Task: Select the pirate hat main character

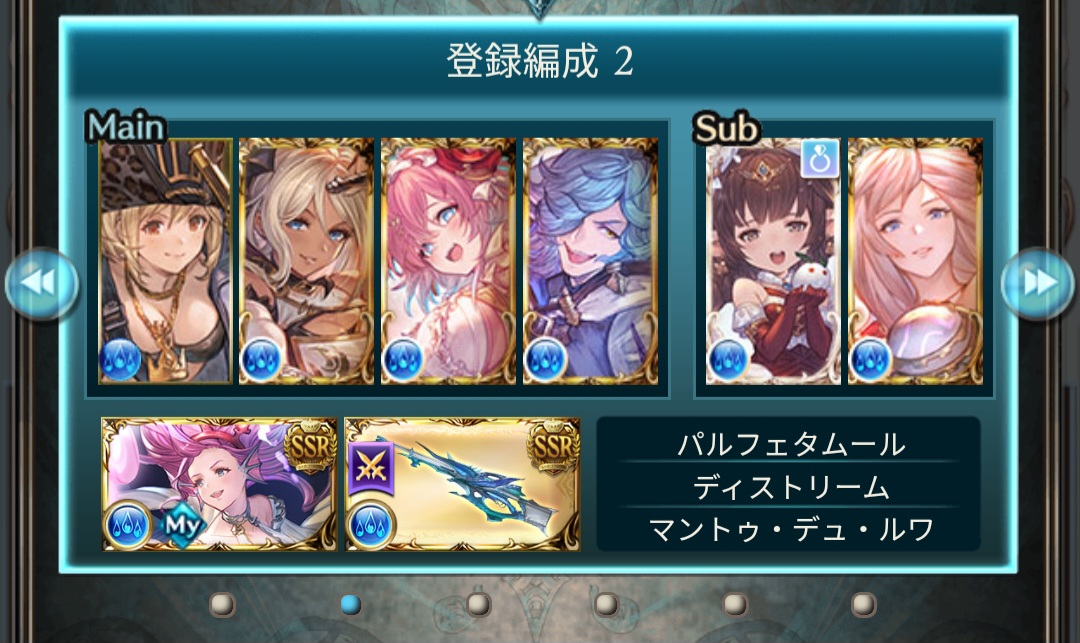Action: coord(165,260)
